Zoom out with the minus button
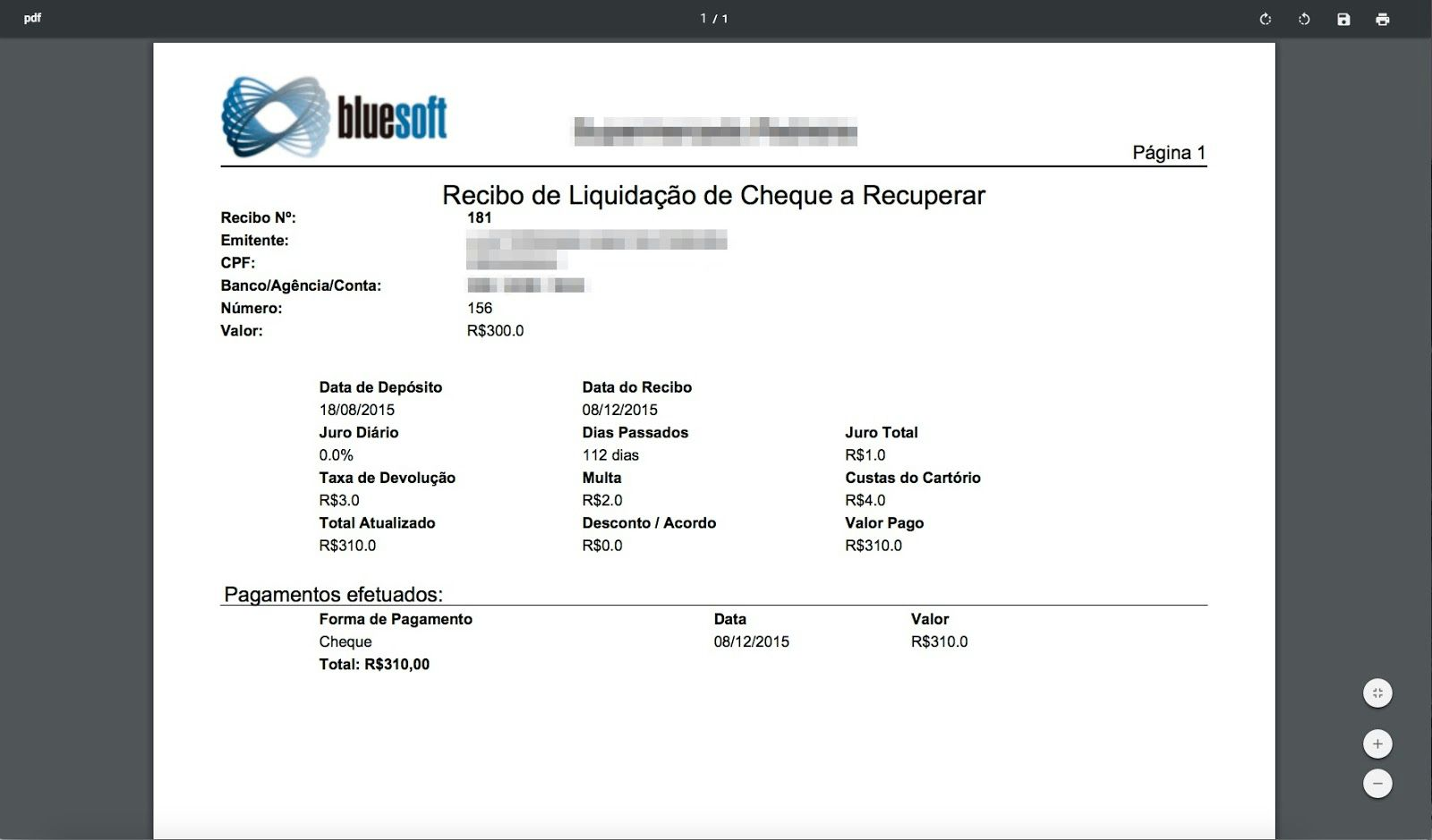This screenshot has width=1432, height=840. tap(1377, 784)
